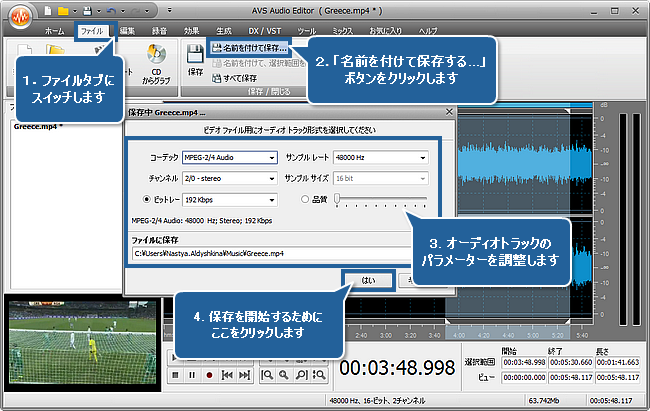Click the zoom to selection end magnifier icon
This screenshot has height=411, width=650.
(x=301, y=375)
